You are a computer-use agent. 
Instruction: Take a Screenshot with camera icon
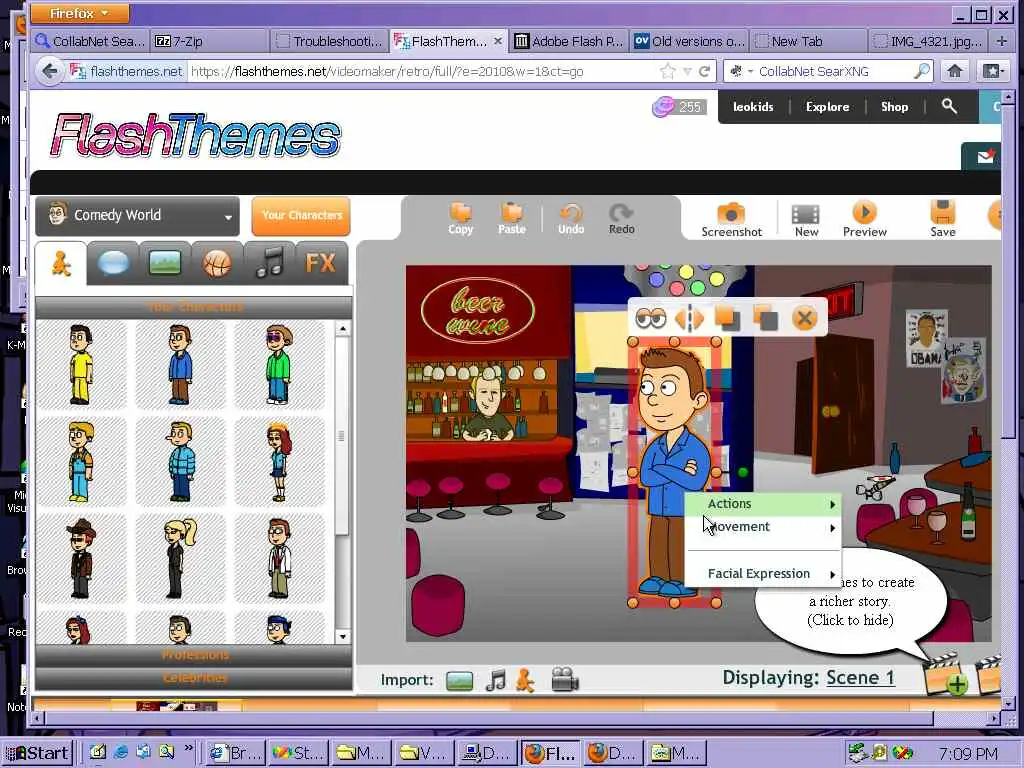731,220
